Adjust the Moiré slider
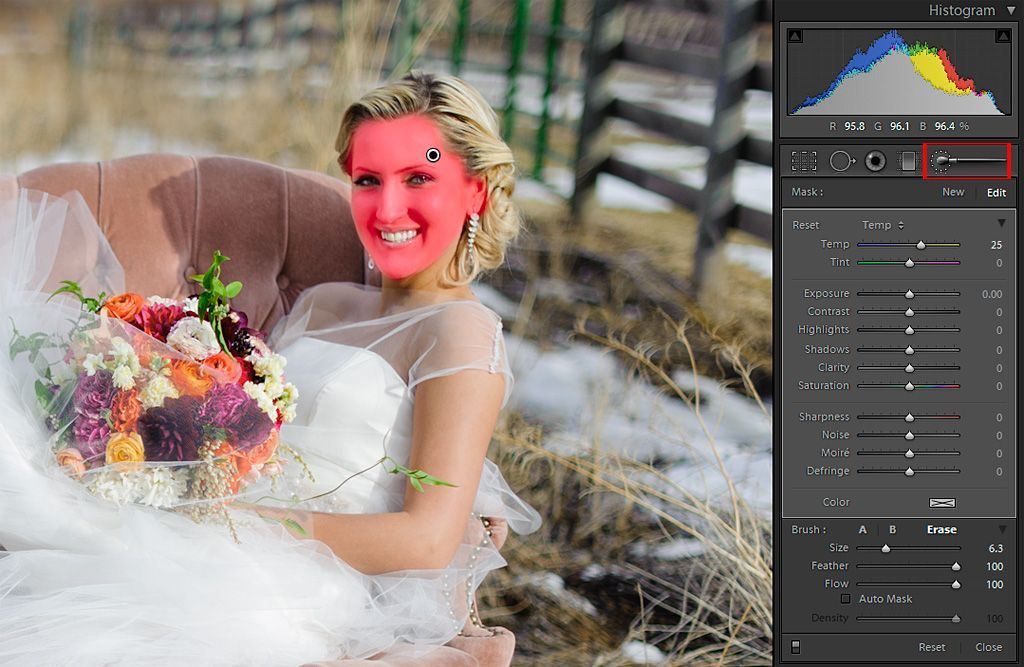 point(908,453)
